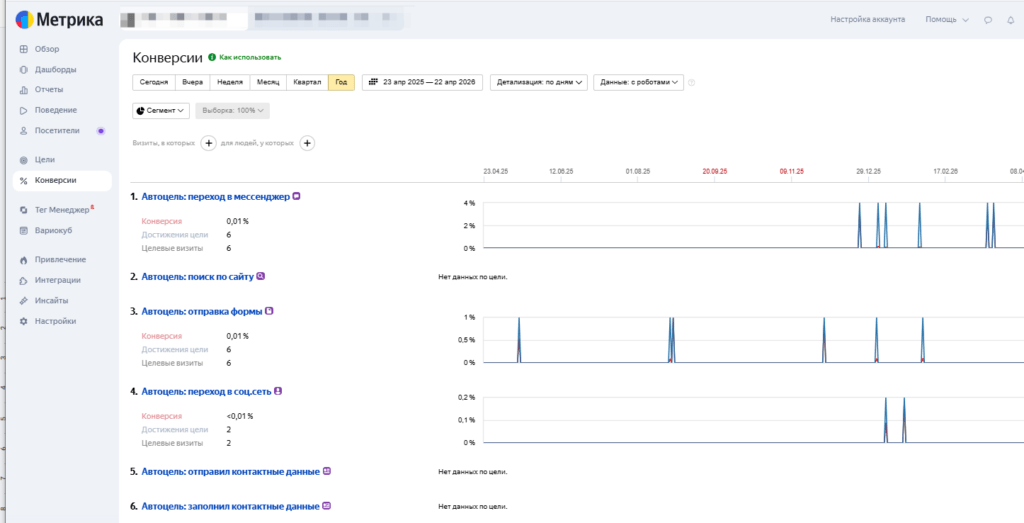Expand the Помощь dropdown
1024x523 pixels.
click(947, 20)
